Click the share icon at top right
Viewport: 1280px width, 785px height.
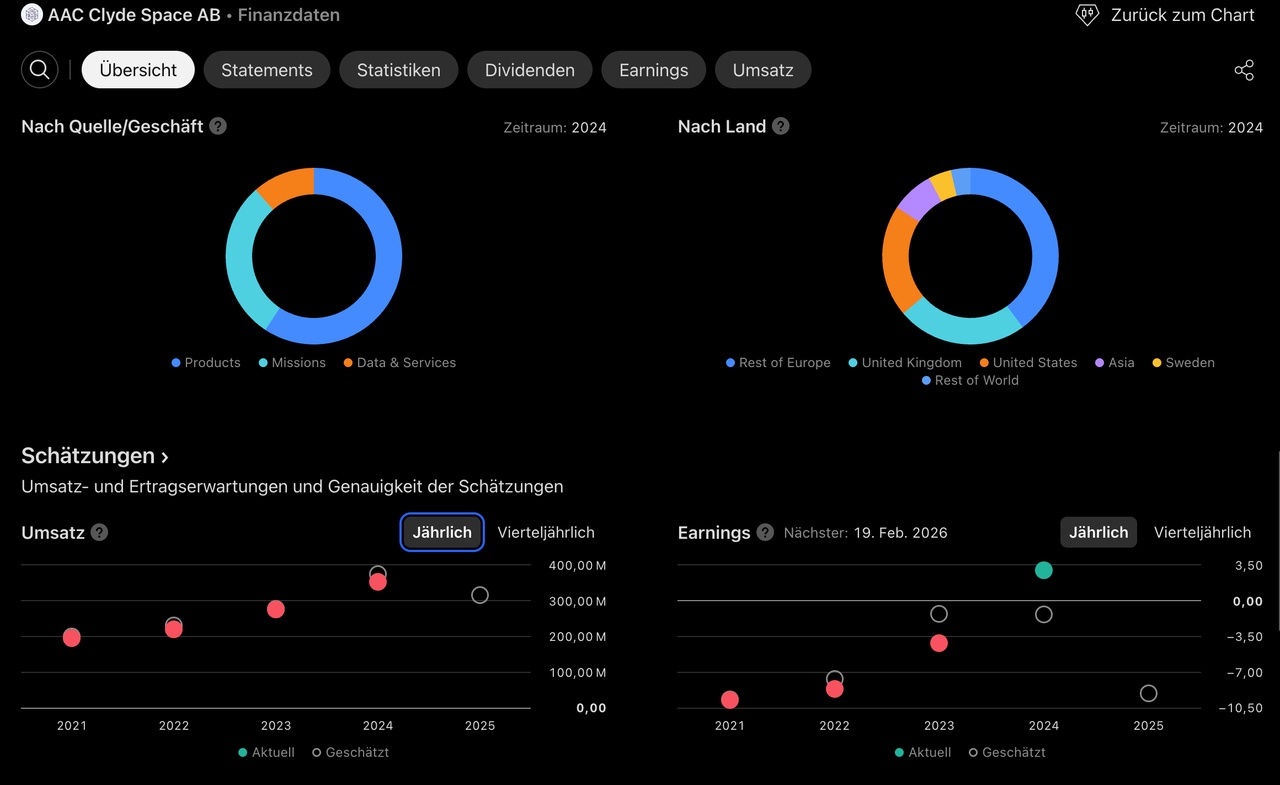coord(1244,70)
